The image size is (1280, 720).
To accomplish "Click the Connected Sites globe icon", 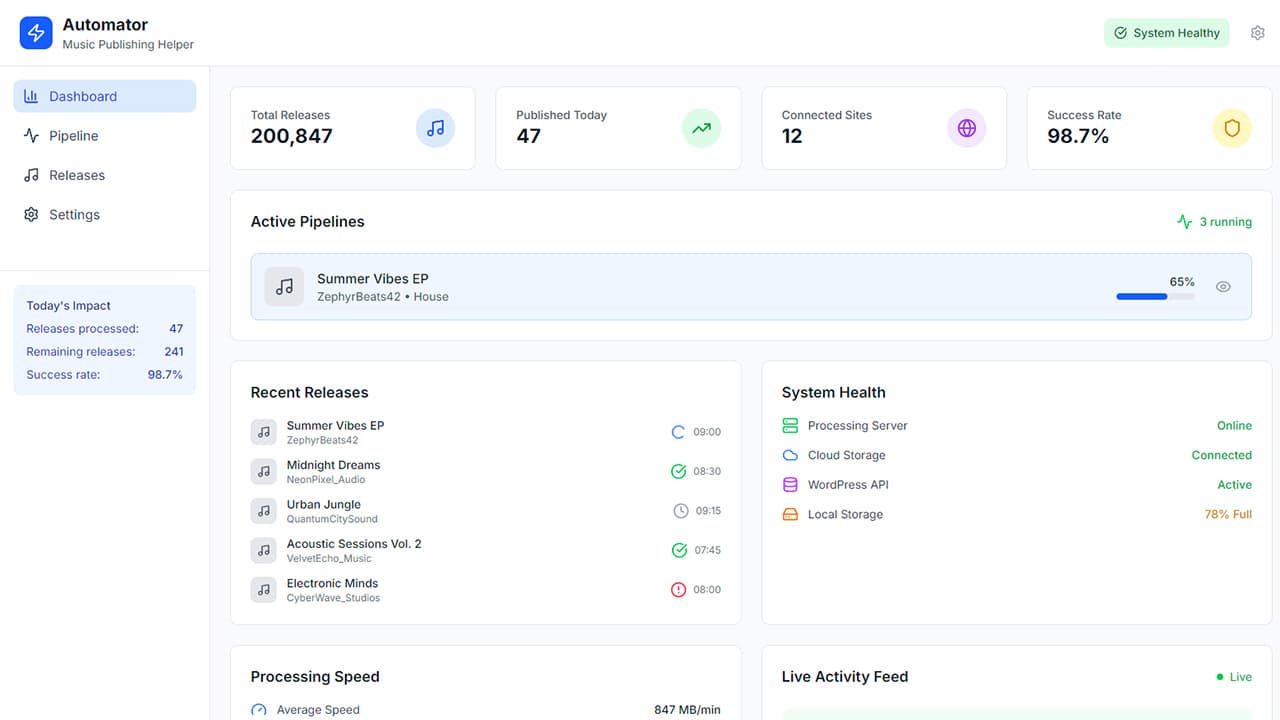I will pos(966,128).
